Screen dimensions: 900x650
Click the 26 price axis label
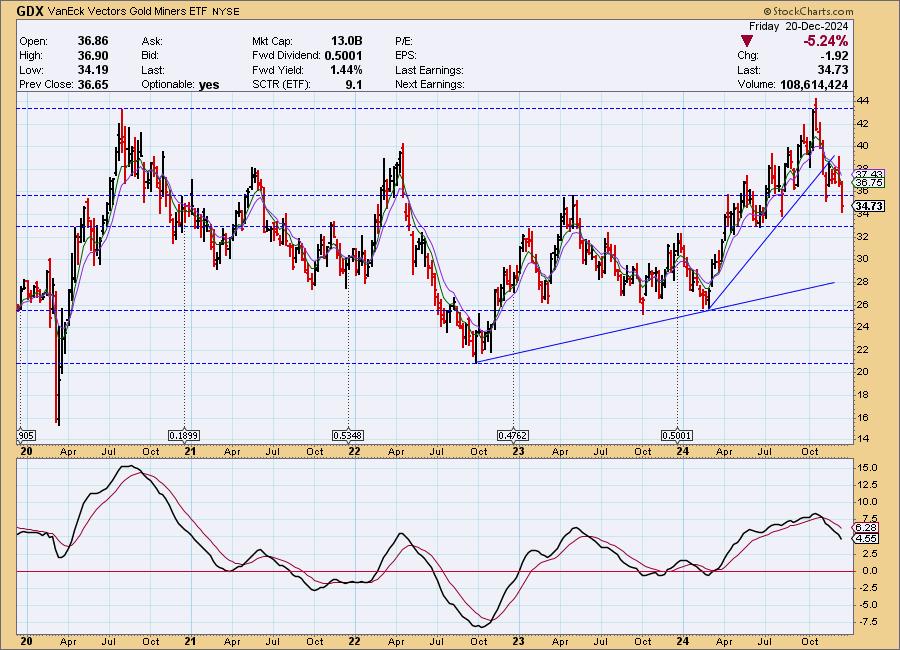coord(863,304)
